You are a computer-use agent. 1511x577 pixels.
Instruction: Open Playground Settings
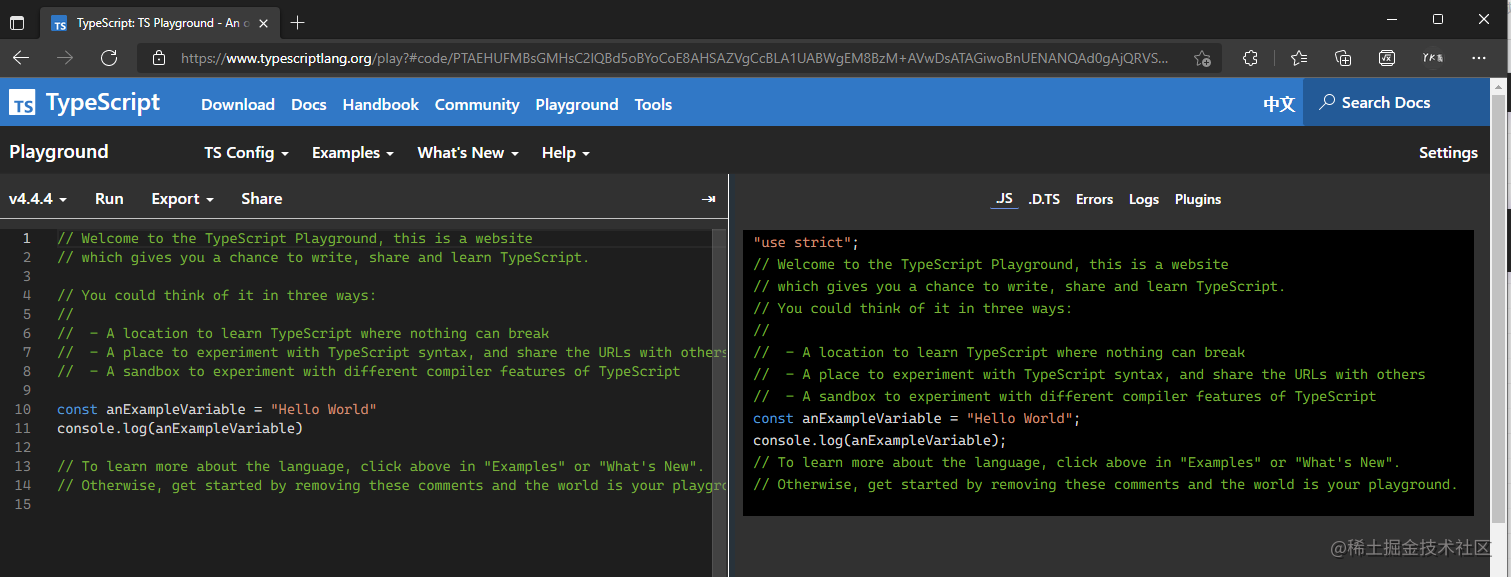[x=1447, y=153]
